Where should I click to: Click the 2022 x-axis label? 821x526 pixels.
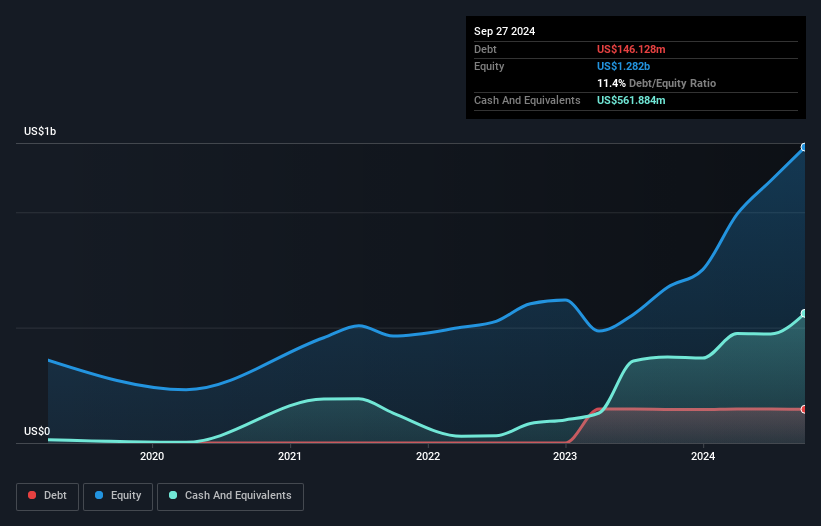coord(428,456)
